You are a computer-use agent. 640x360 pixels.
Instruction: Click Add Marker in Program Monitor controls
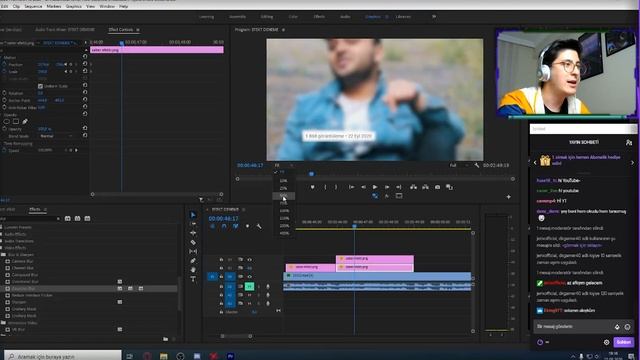click(312, 187)
